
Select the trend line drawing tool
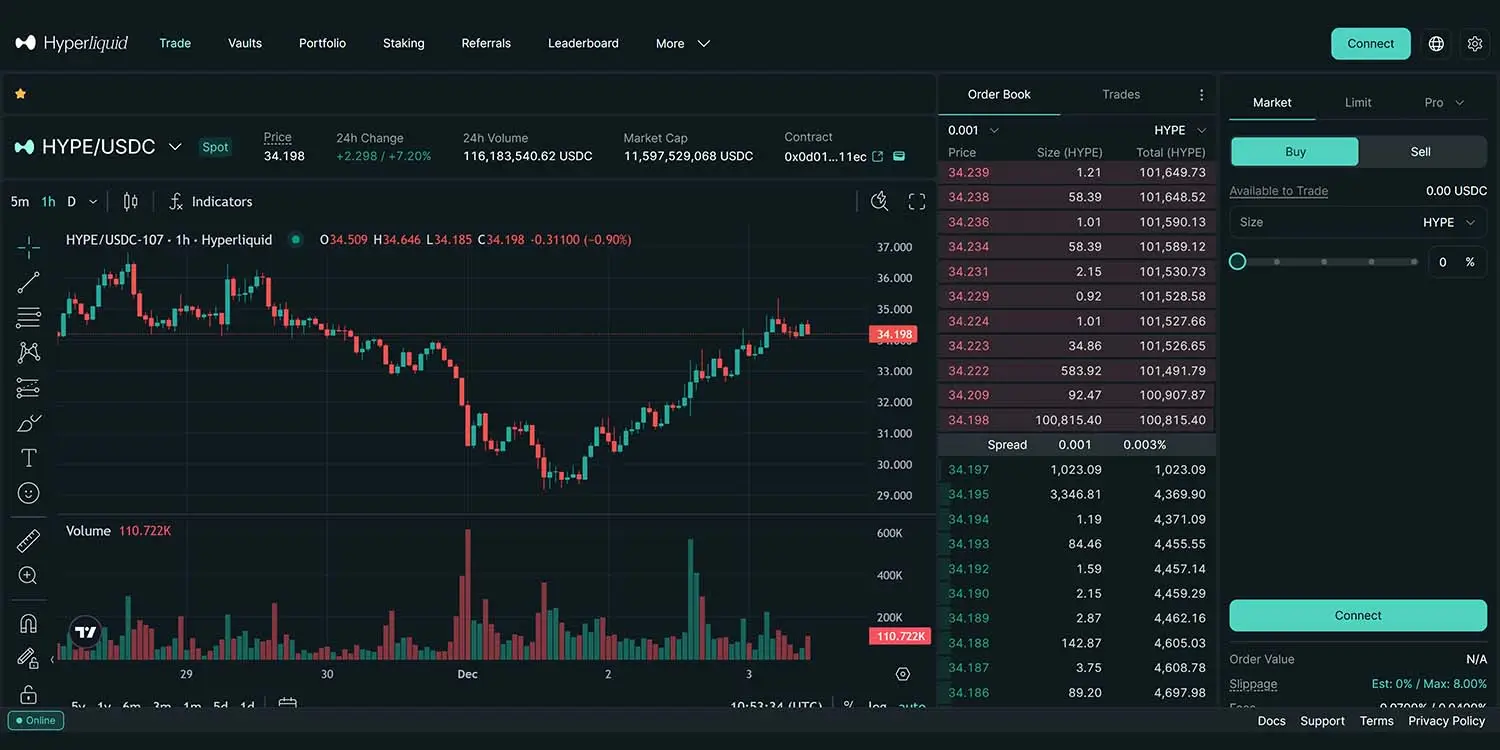coord(28,282)
